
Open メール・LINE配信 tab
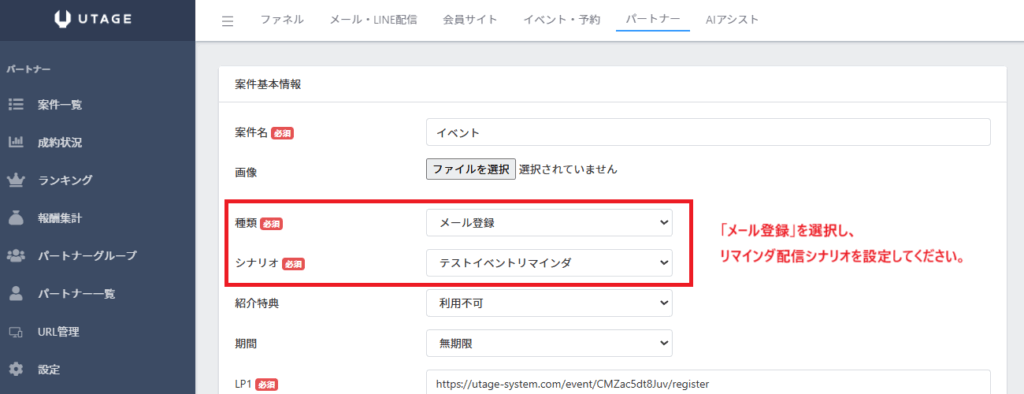pyautogui.click(x=373, y=20)
